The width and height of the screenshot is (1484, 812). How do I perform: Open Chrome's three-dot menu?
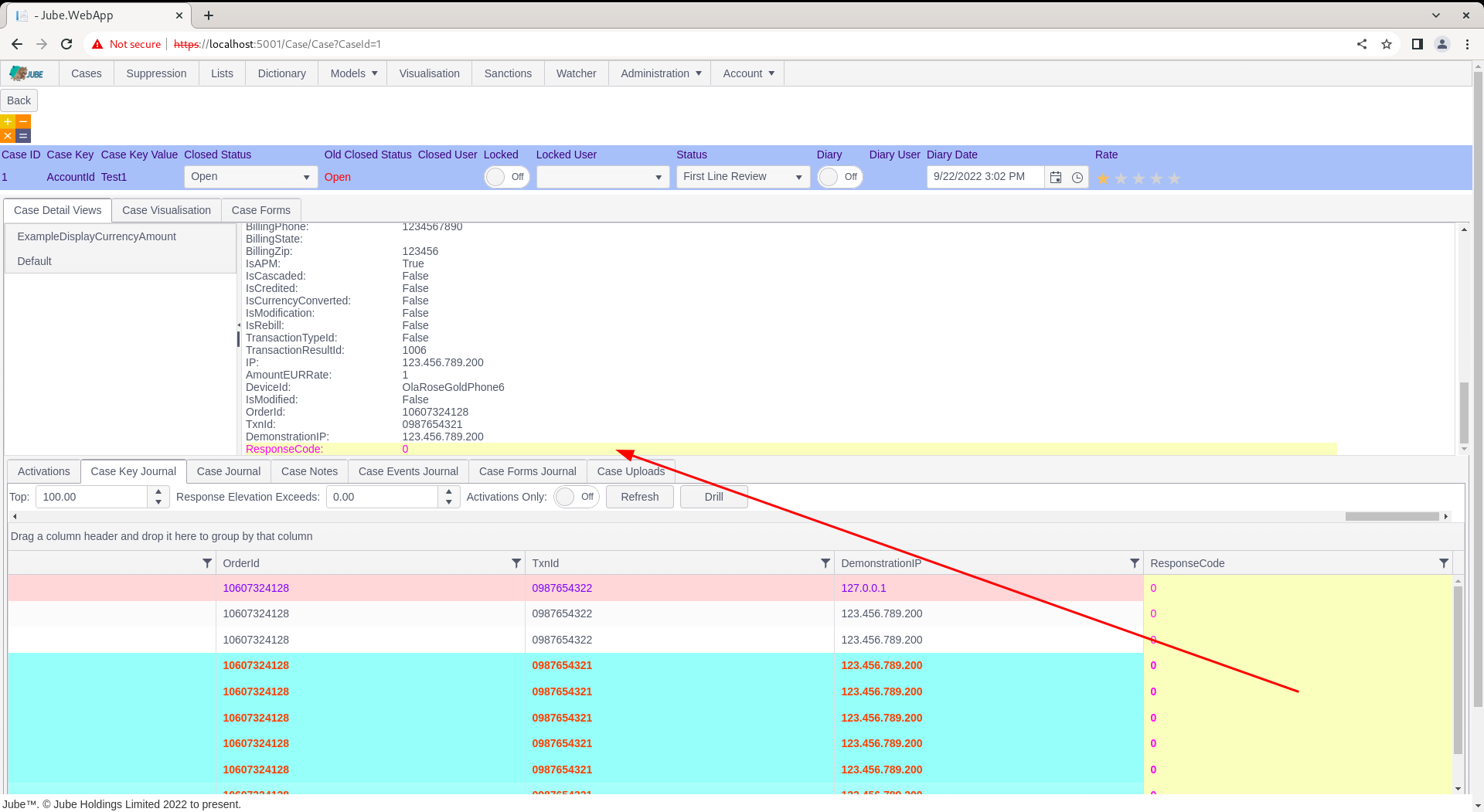(x=1467, y=44)
